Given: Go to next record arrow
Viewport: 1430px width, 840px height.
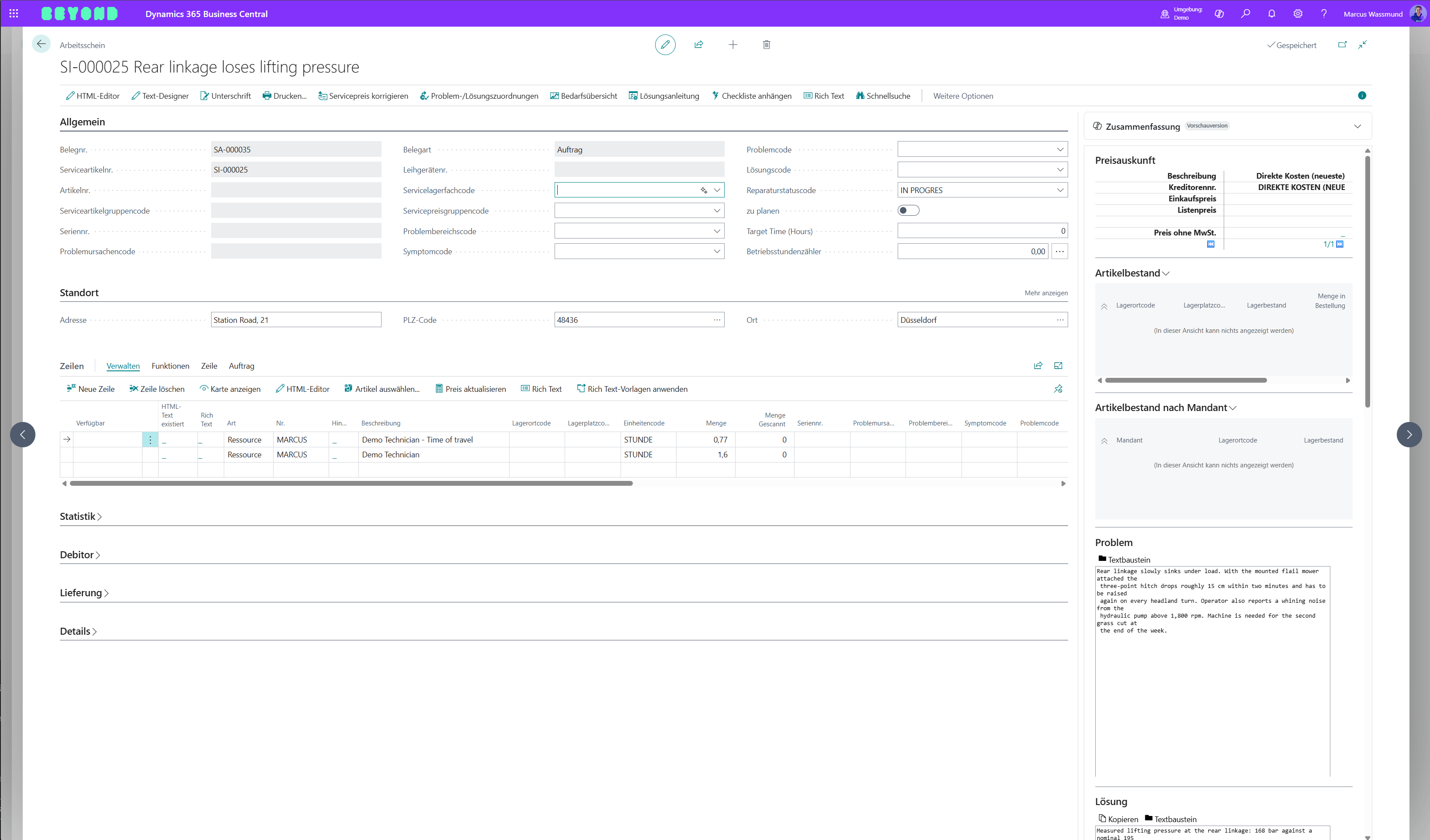Looking at the screenshot, I should (x=1409, y=435).
